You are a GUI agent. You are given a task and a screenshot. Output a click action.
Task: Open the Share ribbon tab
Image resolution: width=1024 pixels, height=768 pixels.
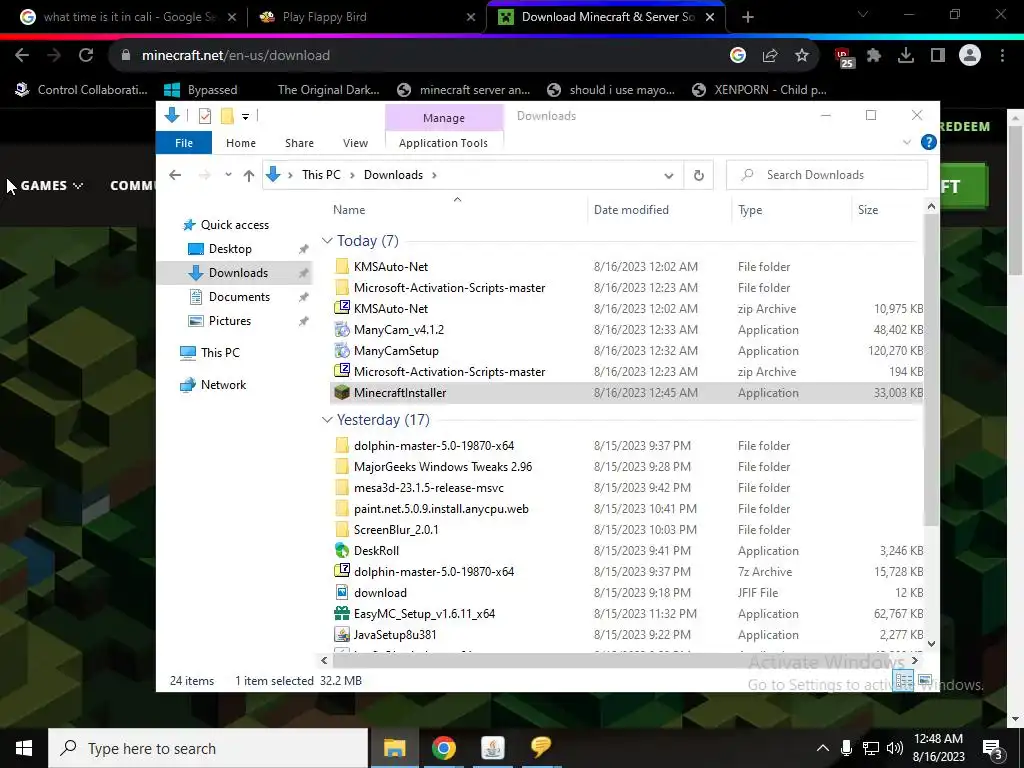point(299,143)
